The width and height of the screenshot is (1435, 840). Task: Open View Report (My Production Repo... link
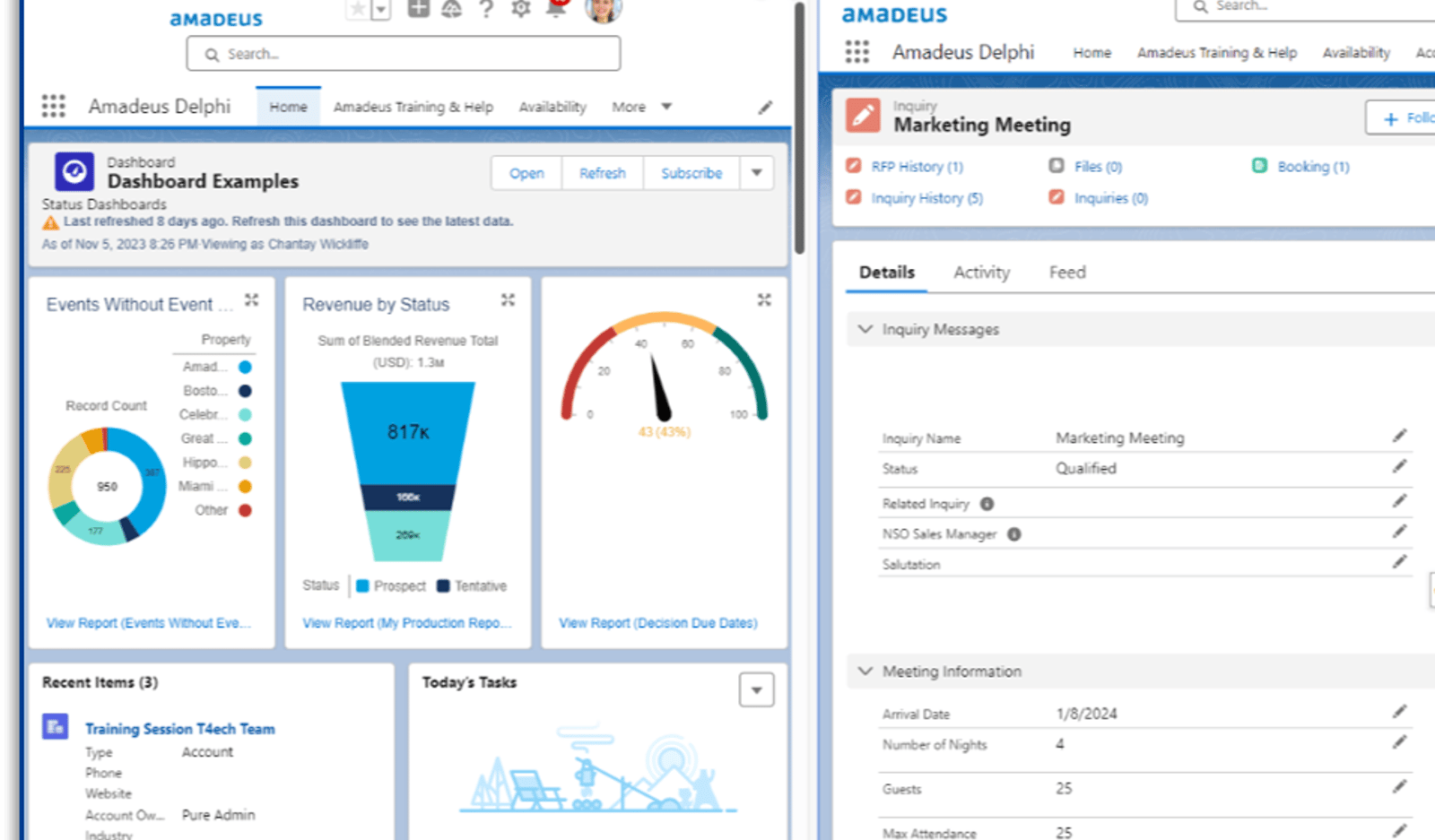[407, 623]
